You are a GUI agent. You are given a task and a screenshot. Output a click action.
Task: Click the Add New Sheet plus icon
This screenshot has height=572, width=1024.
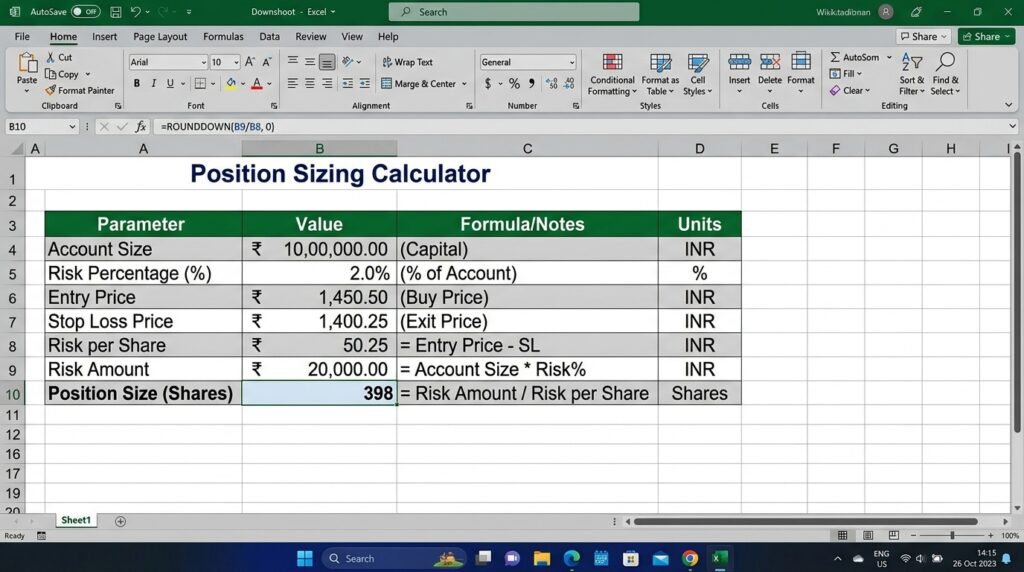coord(121,521)
